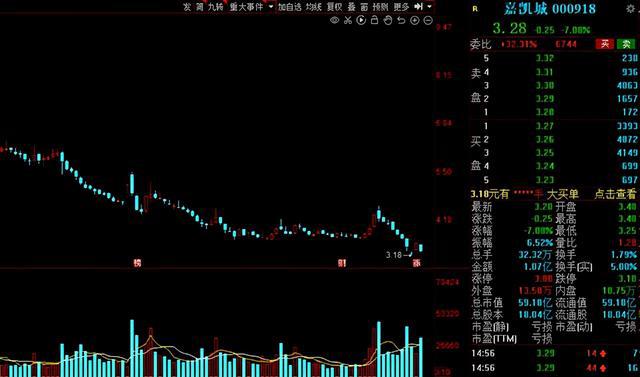The height and width of the screenshot is (377, 640).
Task: Open the 点击查看 link
Action: click(615, 194)
